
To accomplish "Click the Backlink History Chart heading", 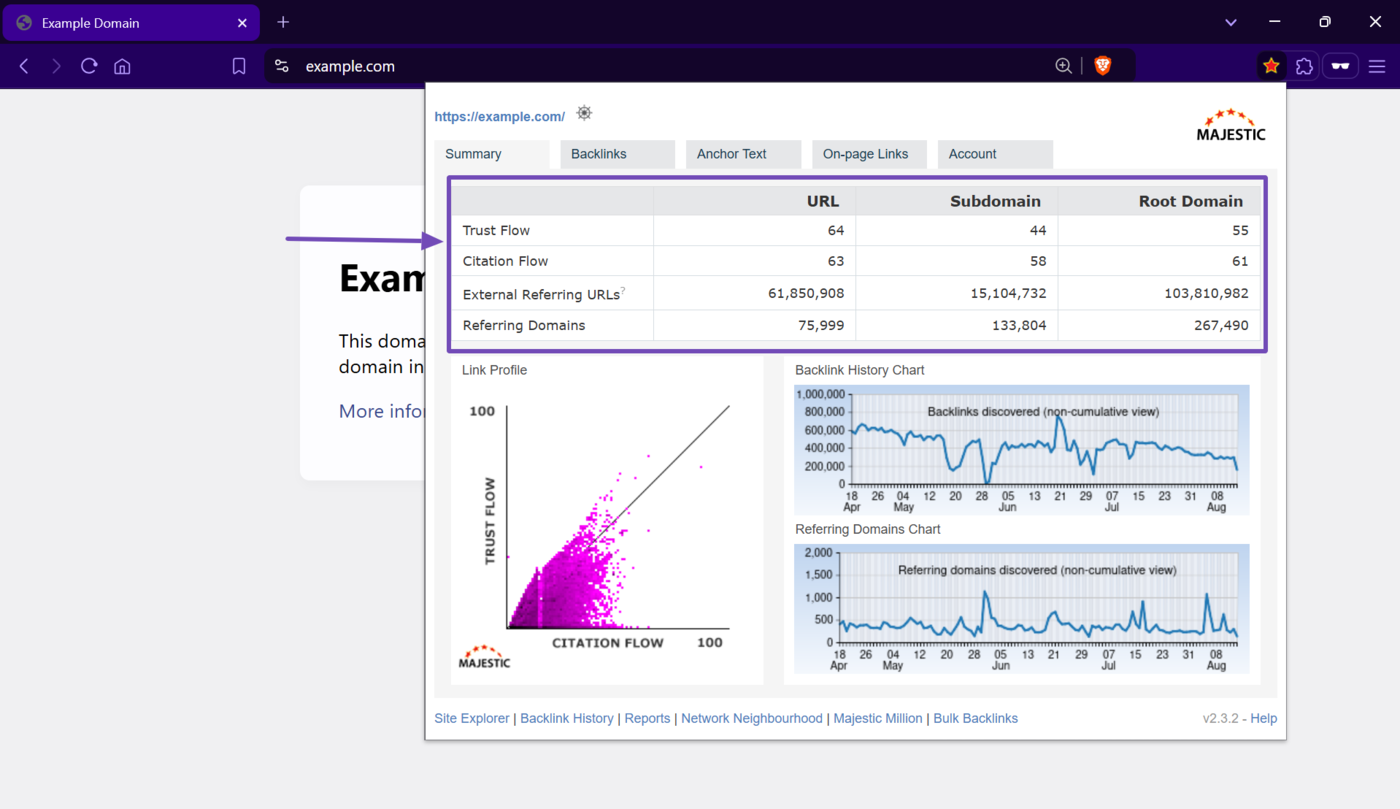I will (860, 370).
